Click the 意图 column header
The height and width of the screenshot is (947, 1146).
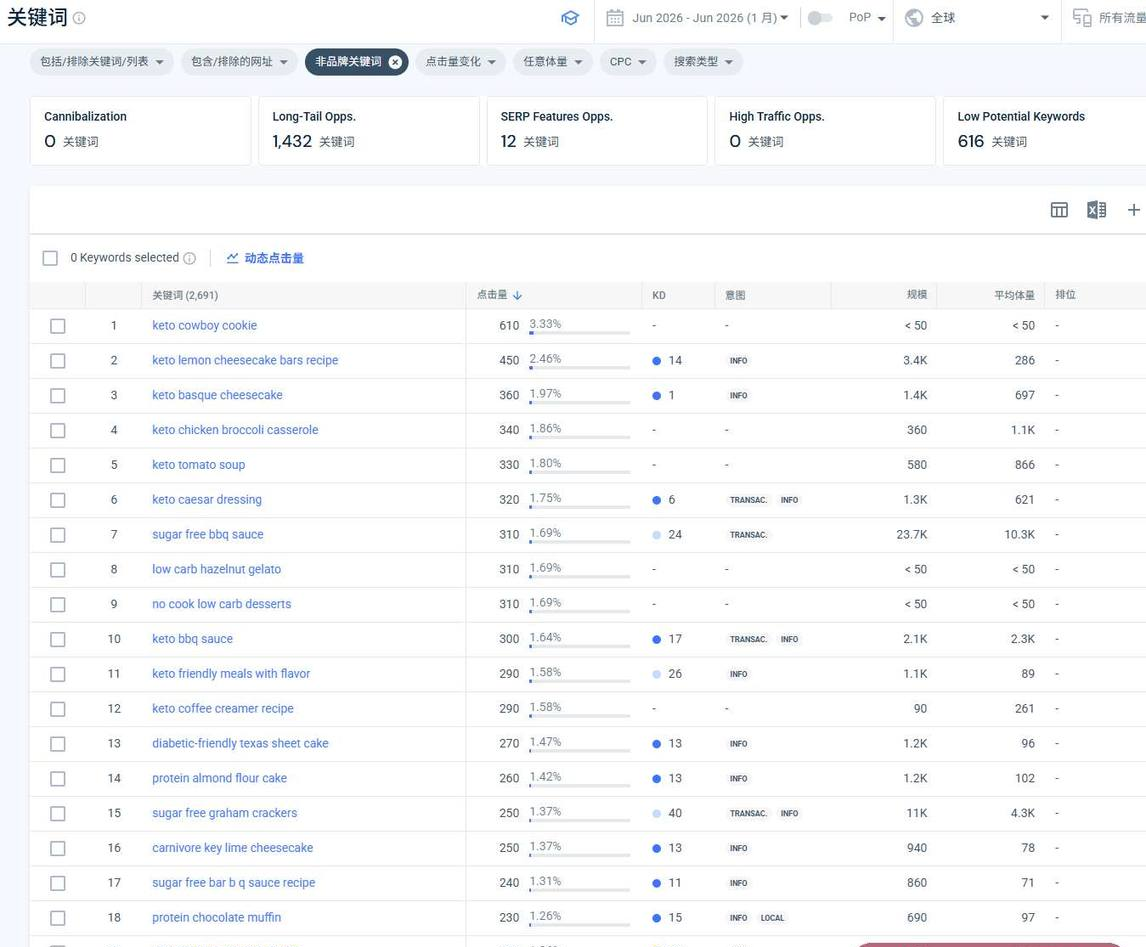(x=735, y=295)
